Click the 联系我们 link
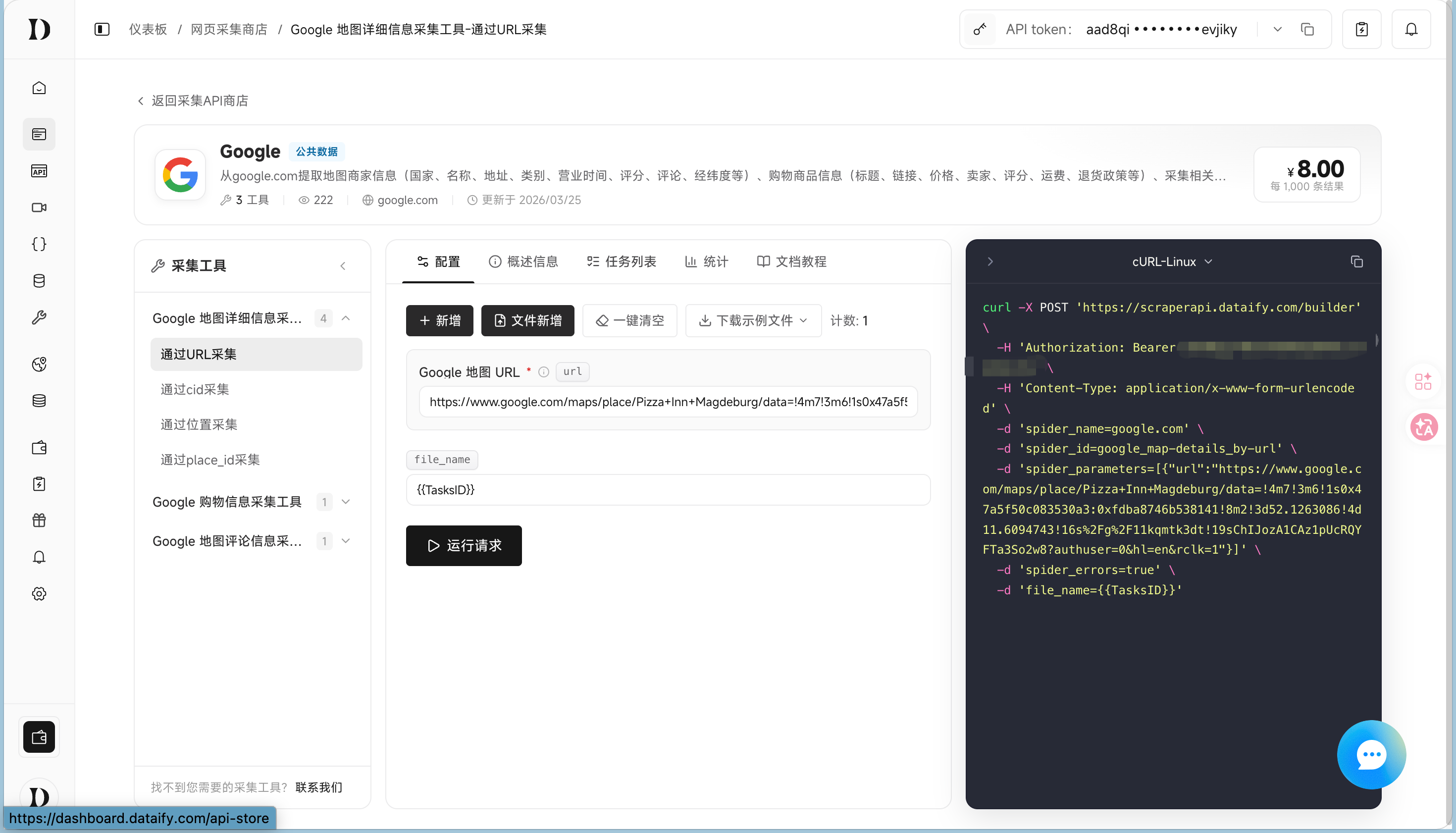 click(318, 787)
